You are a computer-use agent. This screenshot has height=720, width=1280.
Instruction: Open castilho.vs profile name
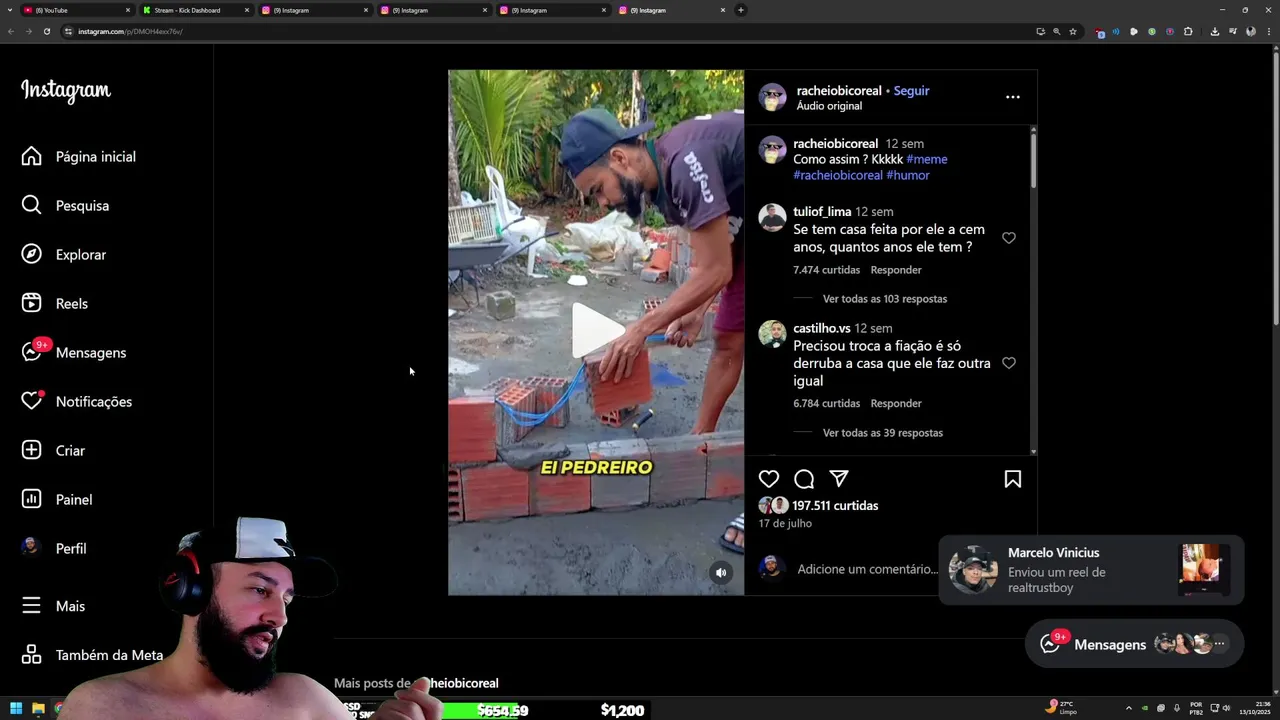pos(822,328)
